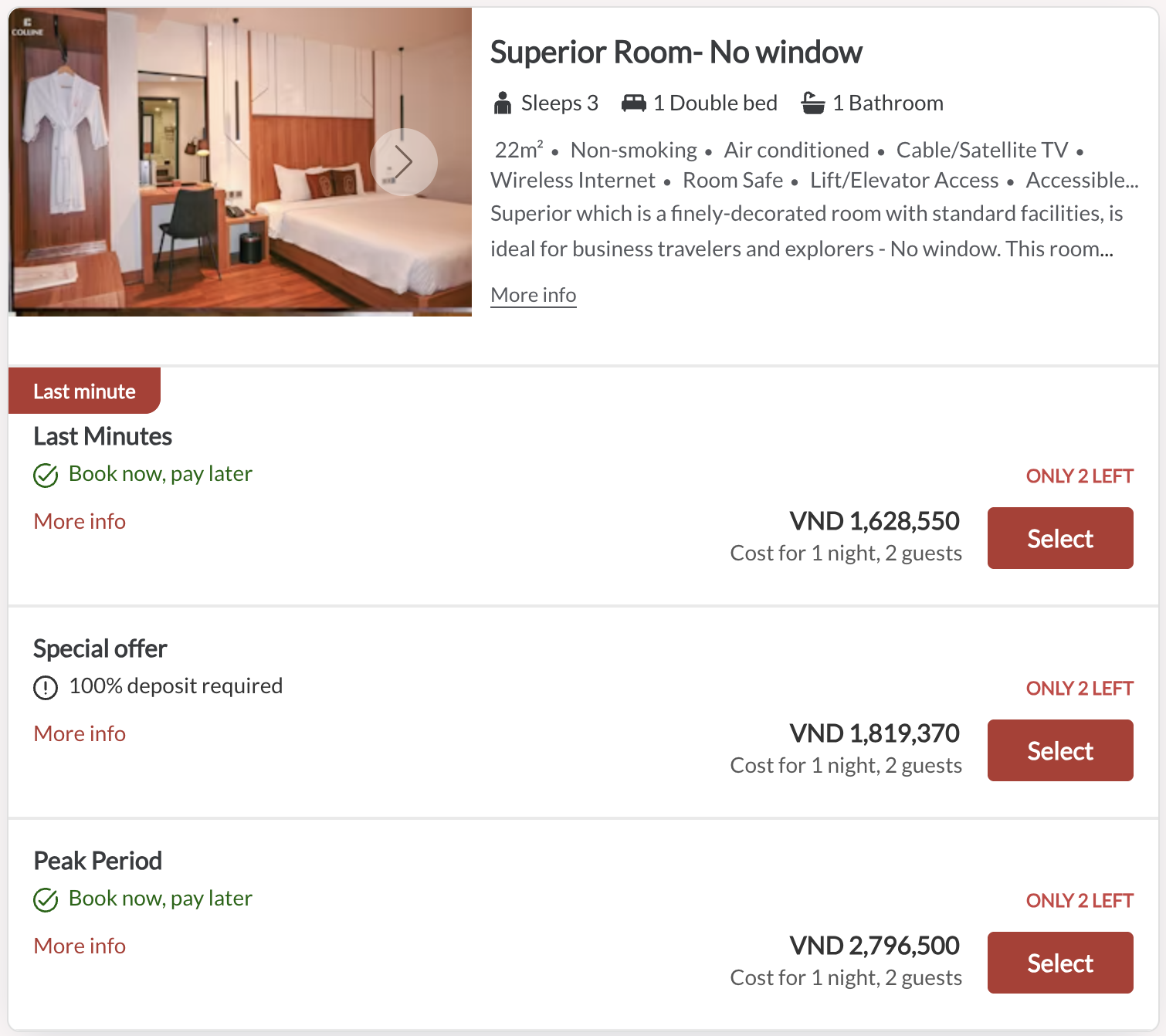The image size is (1166, 1036).
Task: Click the Last minute red tag
Action: click(84, 391)
